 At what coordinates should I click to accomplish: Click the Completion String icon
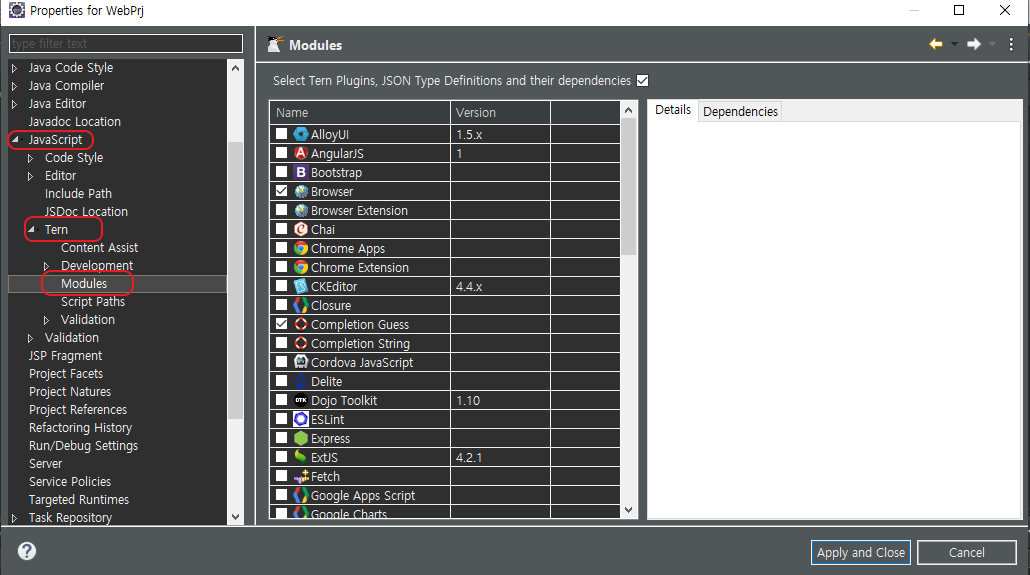coord(301,343)
